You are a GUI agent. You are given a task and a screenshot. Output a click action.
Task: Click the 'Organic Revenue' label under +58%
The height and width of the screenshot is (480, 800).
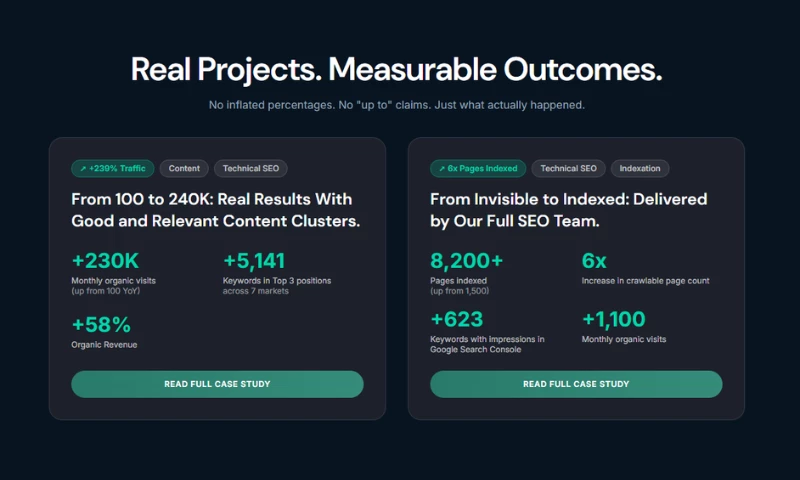pos(104,345)
